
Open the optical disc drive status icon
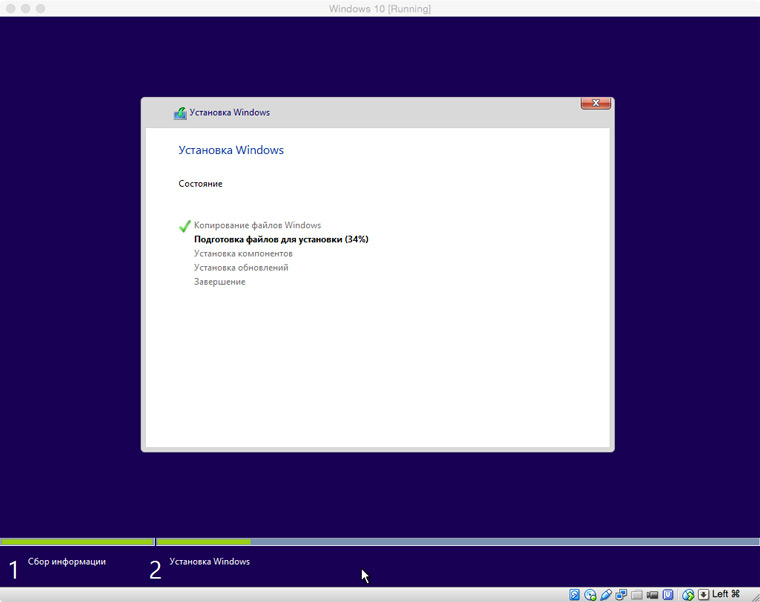point(590,594)
